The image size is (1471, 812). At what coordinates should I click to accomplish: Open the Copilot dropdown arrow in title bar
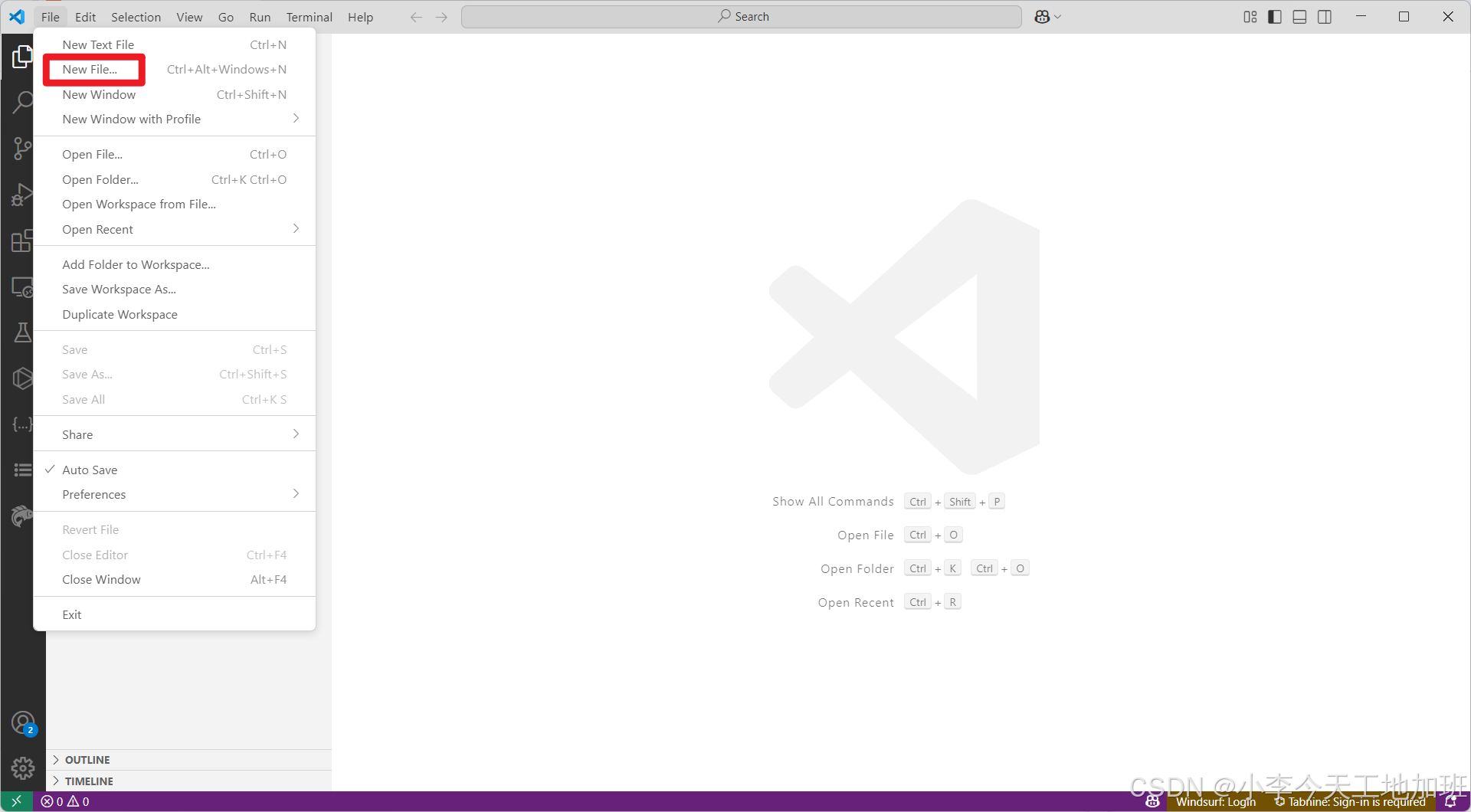[1058, 17]
